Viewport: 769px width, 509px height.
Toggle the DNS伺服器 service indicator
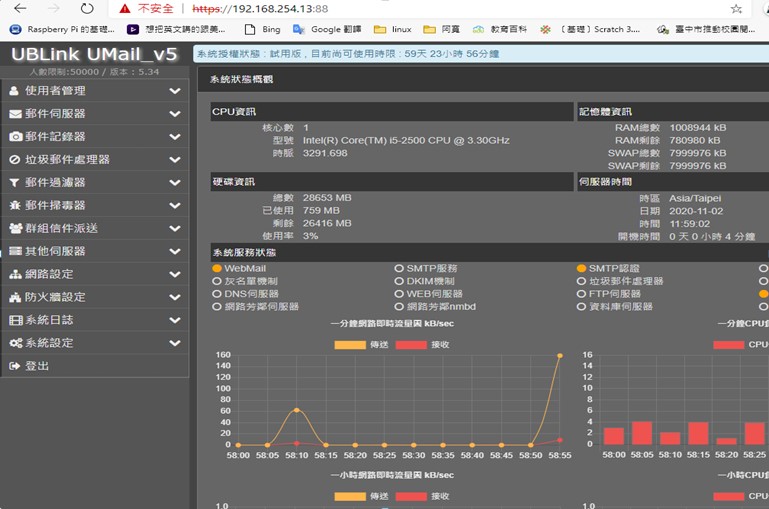tap(217, 294)
